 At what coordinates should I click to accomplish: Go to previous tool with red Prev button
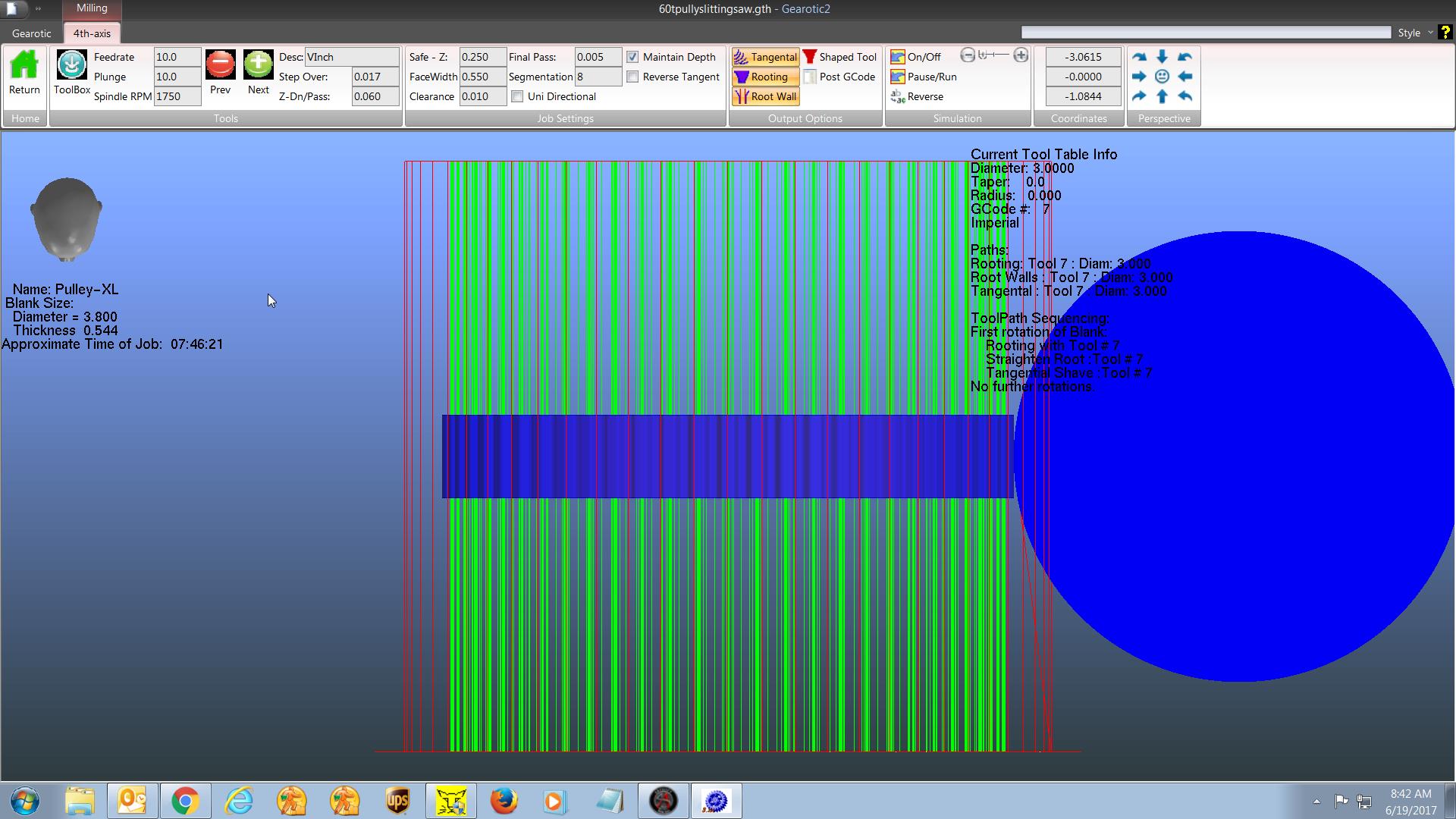pos(220,65)
